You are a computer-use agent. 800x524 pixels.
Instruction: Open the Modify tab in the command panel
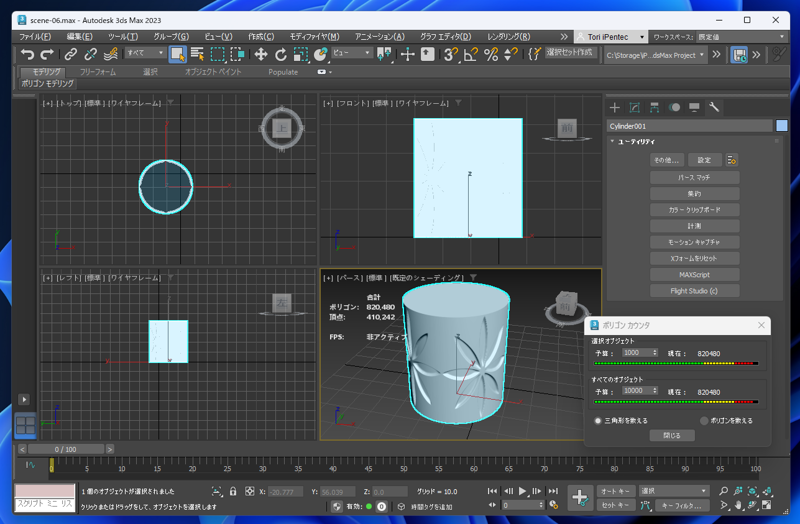(x=635, y=107)
